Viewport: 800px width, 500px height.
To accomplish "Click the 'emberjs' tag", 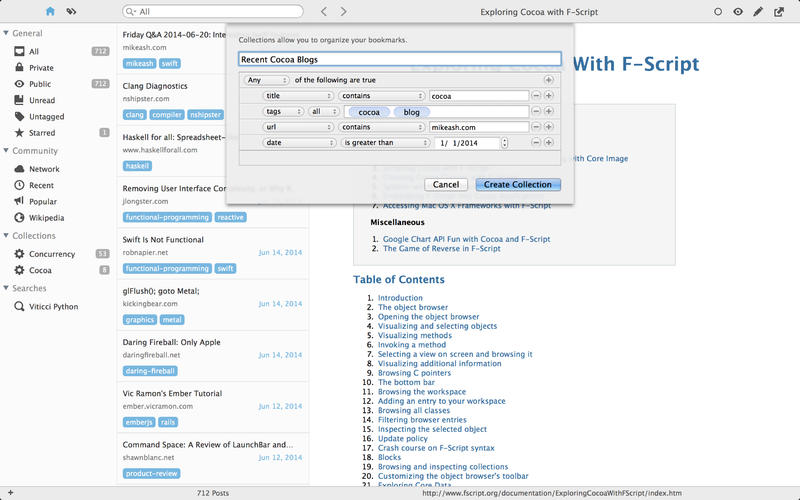I will [x=139, y=422].
